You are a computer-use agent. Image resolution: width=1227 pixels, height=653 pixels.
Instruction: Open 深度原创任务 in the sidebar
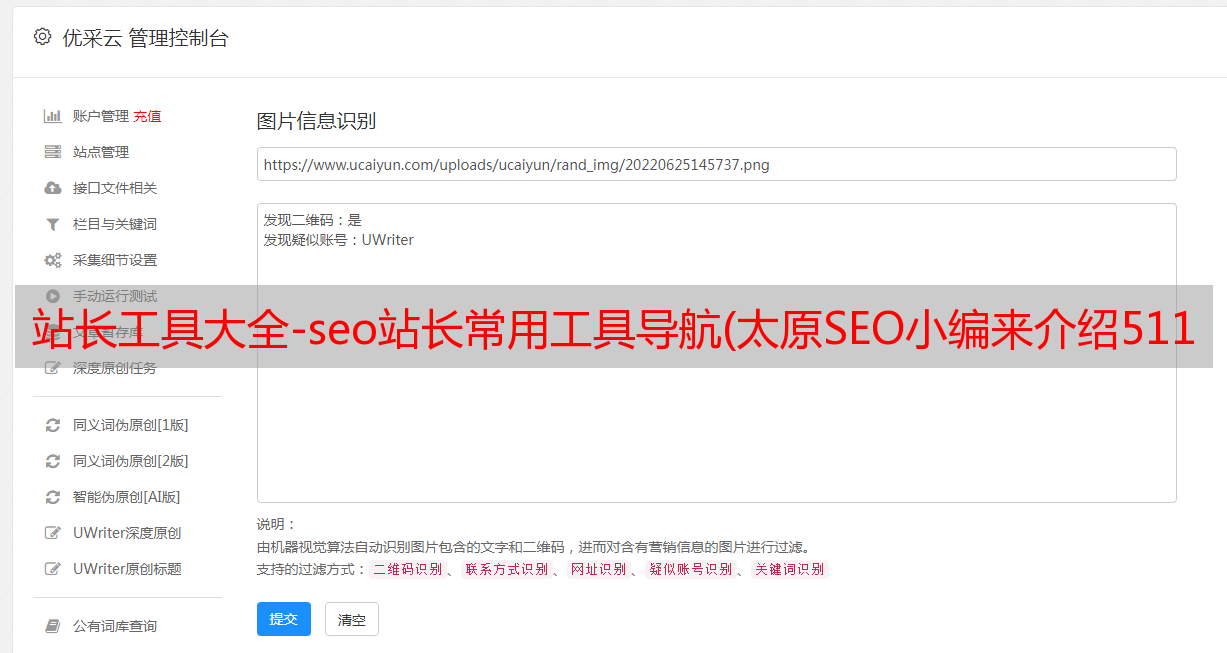[115, 368]
